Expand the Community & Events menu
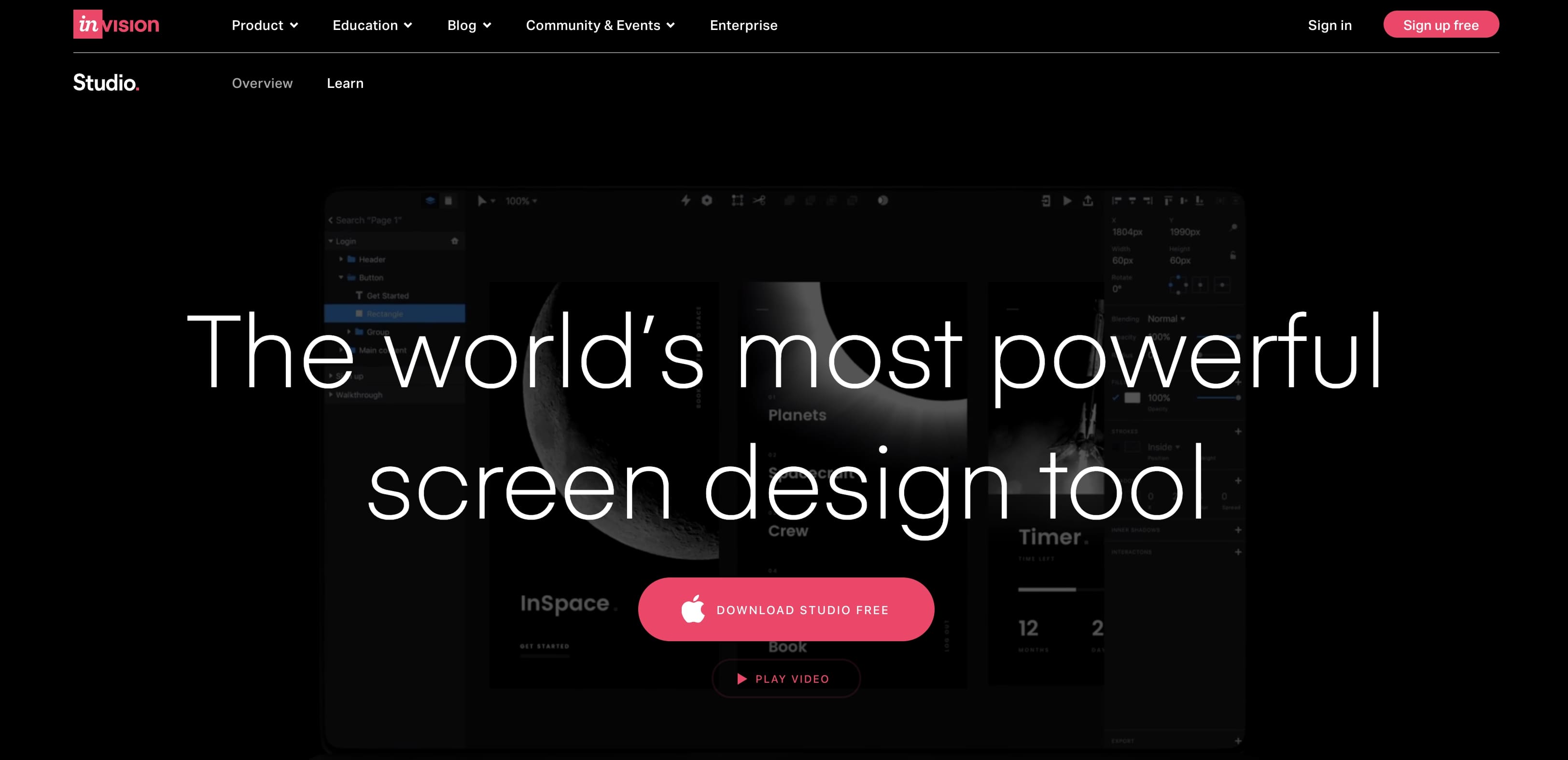This screenshot has height=760, width=1568. tap(600, 25)
